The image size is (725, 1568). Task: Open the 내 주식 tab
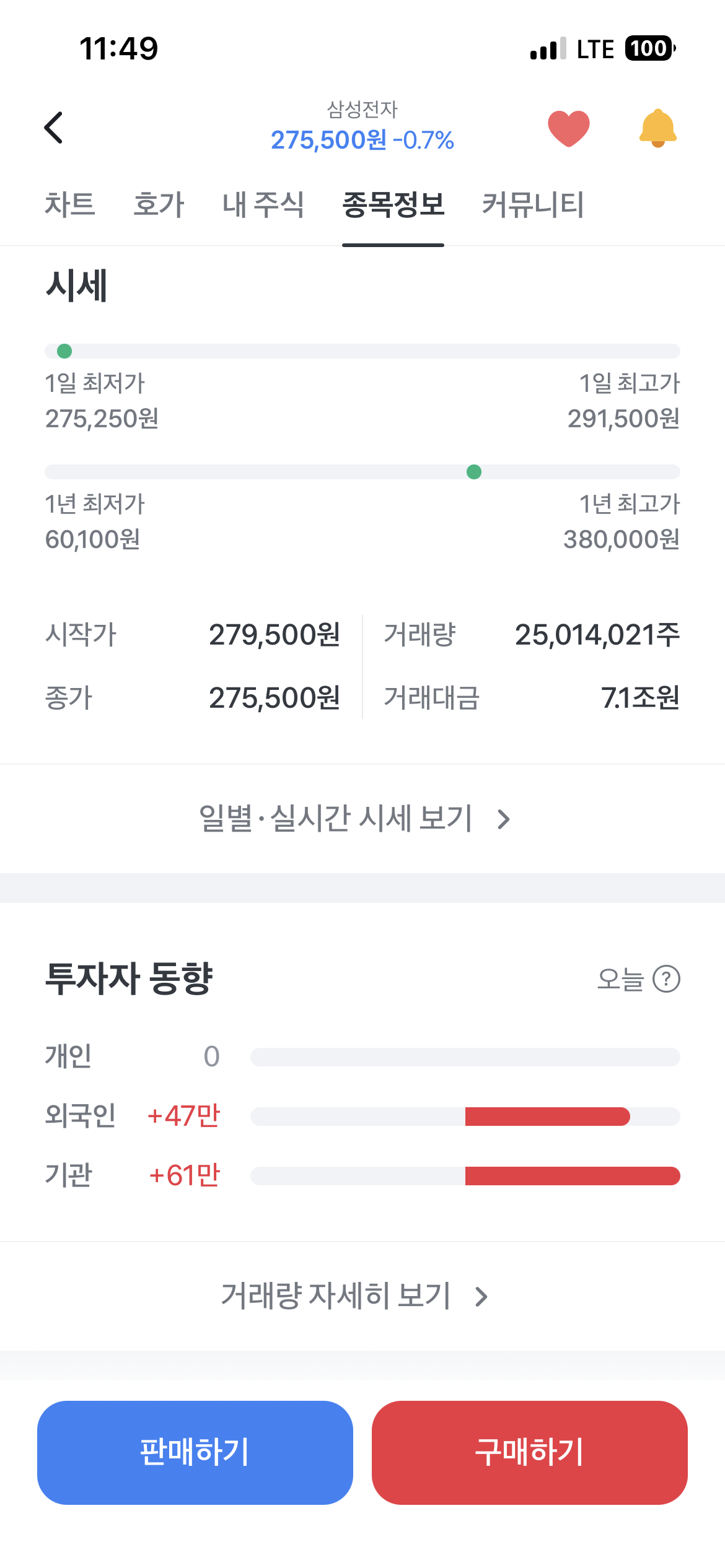[x=263, y=204]
